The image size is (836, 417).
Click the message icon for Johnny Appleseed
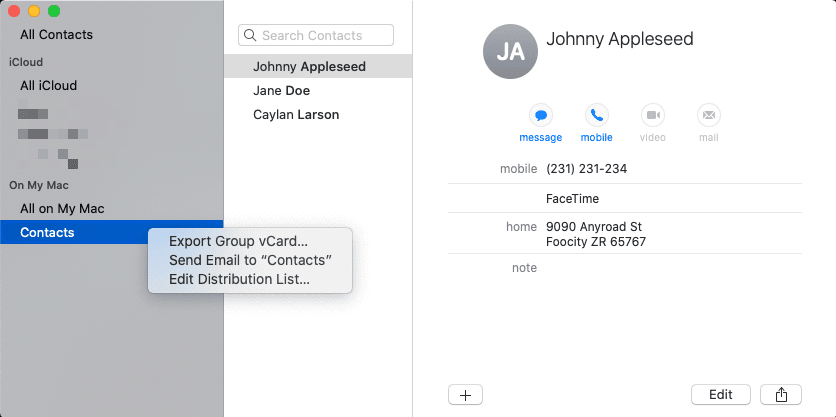click(541, 115)
